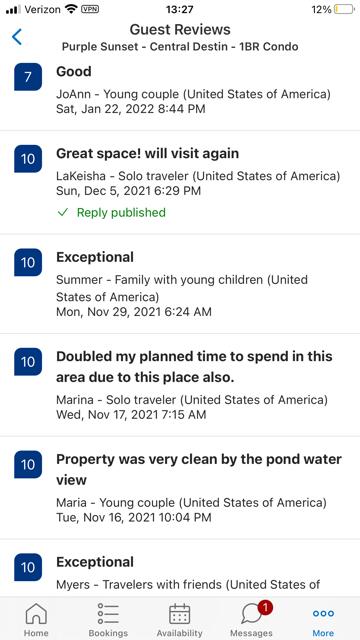The image size is (360, 640).
Task: Open the Home tab icon
Action: coord(36,614)
